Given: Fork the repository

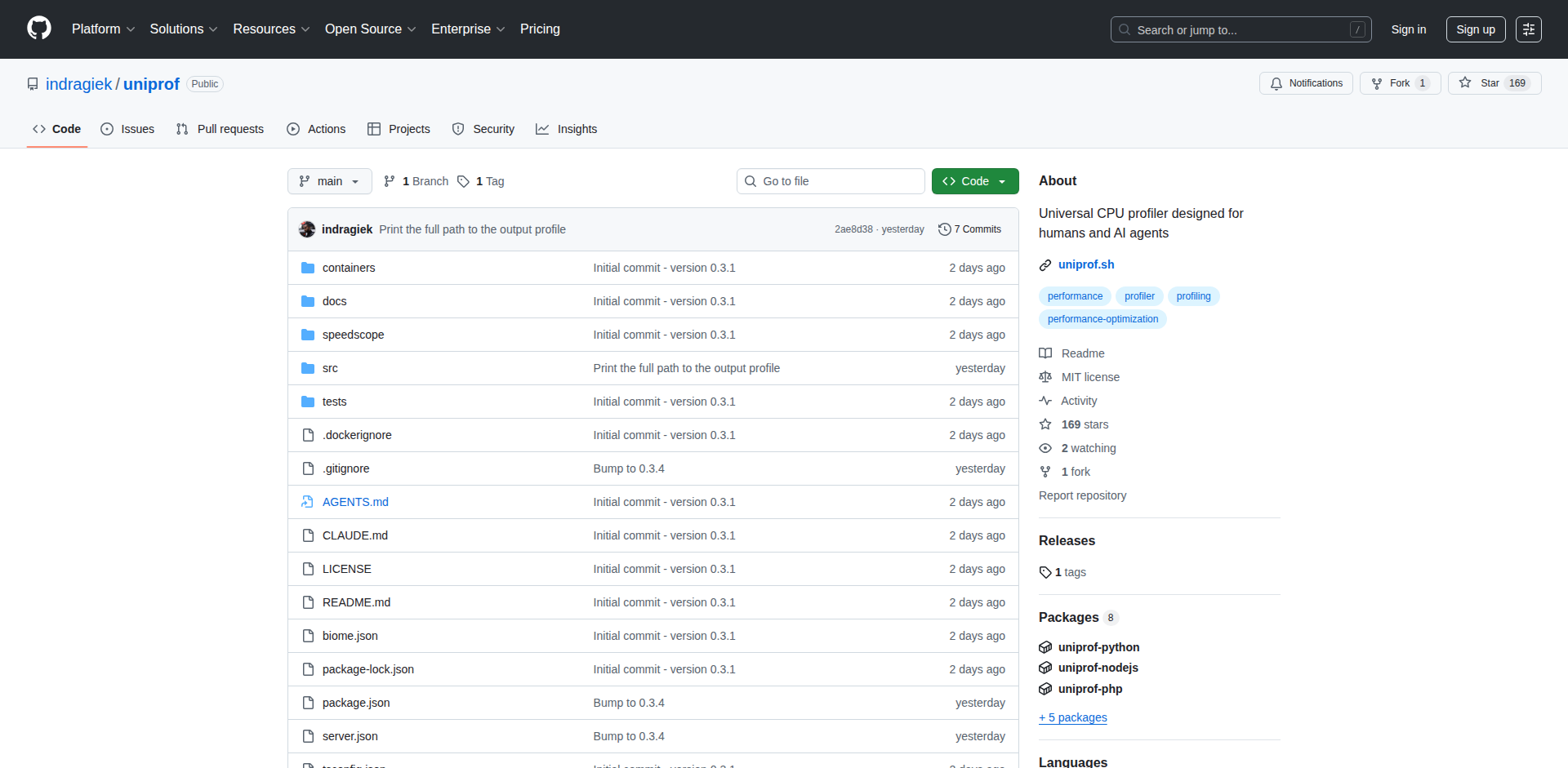Looking at the screenshot, I should pyautogui.click(x=1400, y=83).
